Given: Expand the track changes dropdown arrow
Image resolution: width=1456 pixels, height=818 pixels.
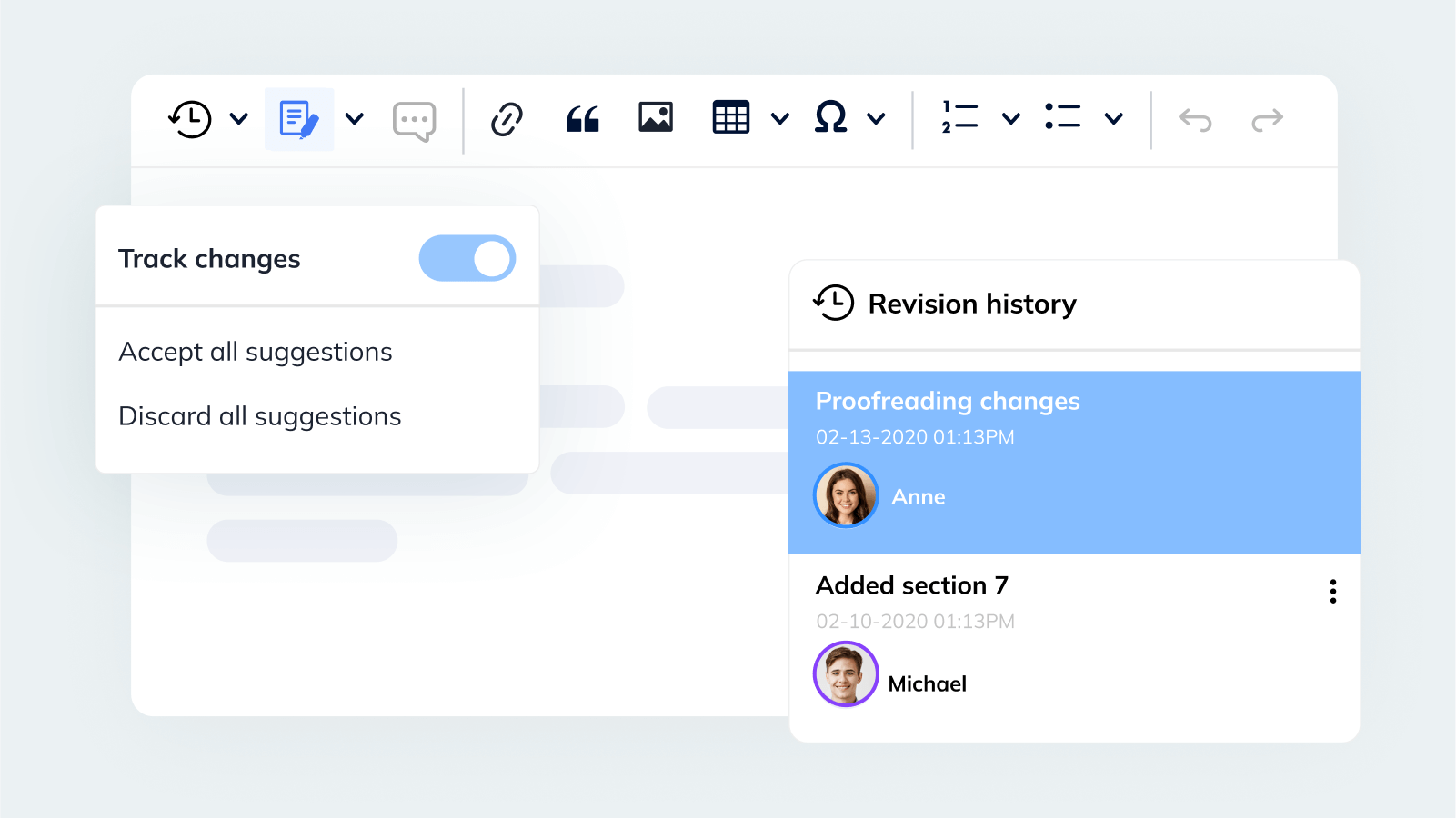Looking at the screenshot, I should (356, 118).
